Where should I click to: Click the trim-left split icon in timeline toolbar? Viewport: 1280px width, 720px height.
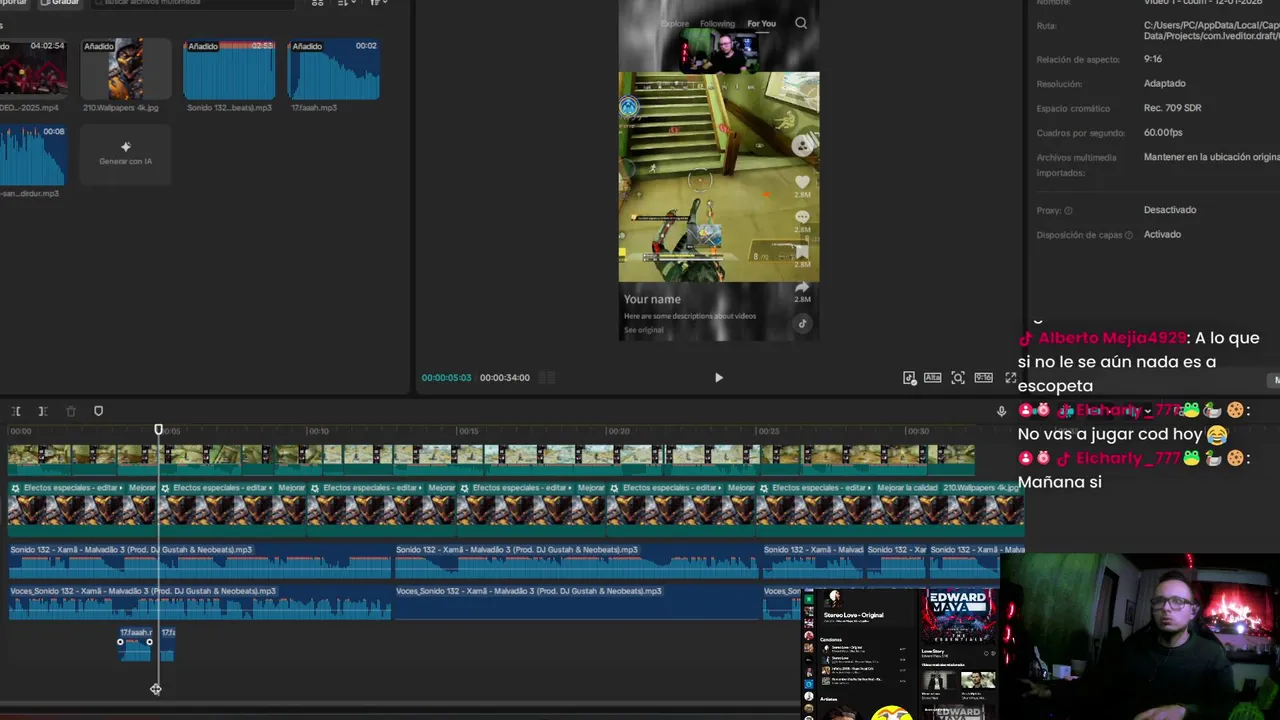tap(16, 411)
